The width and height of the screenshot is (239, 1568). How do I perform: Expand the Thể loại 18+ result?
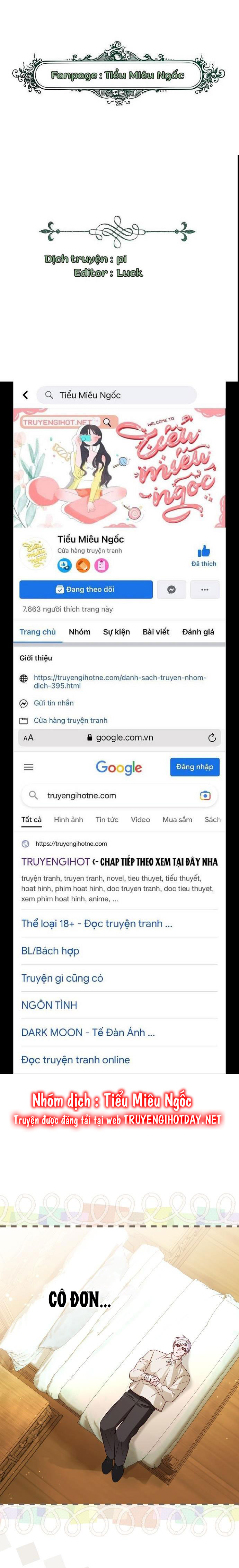97,923
